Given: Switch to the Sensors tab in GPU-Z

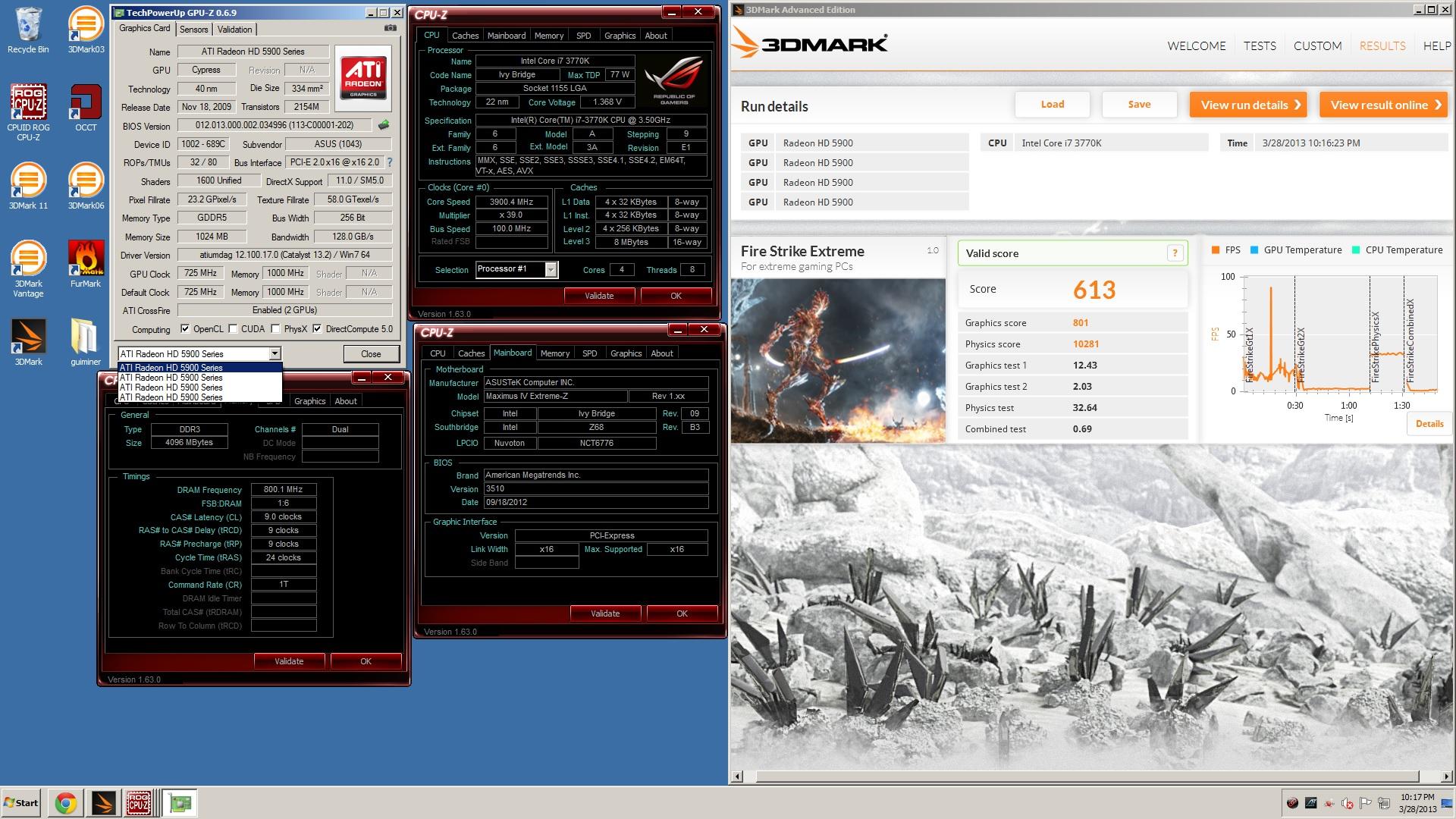Looking at the screenshot, I should 194,29.
